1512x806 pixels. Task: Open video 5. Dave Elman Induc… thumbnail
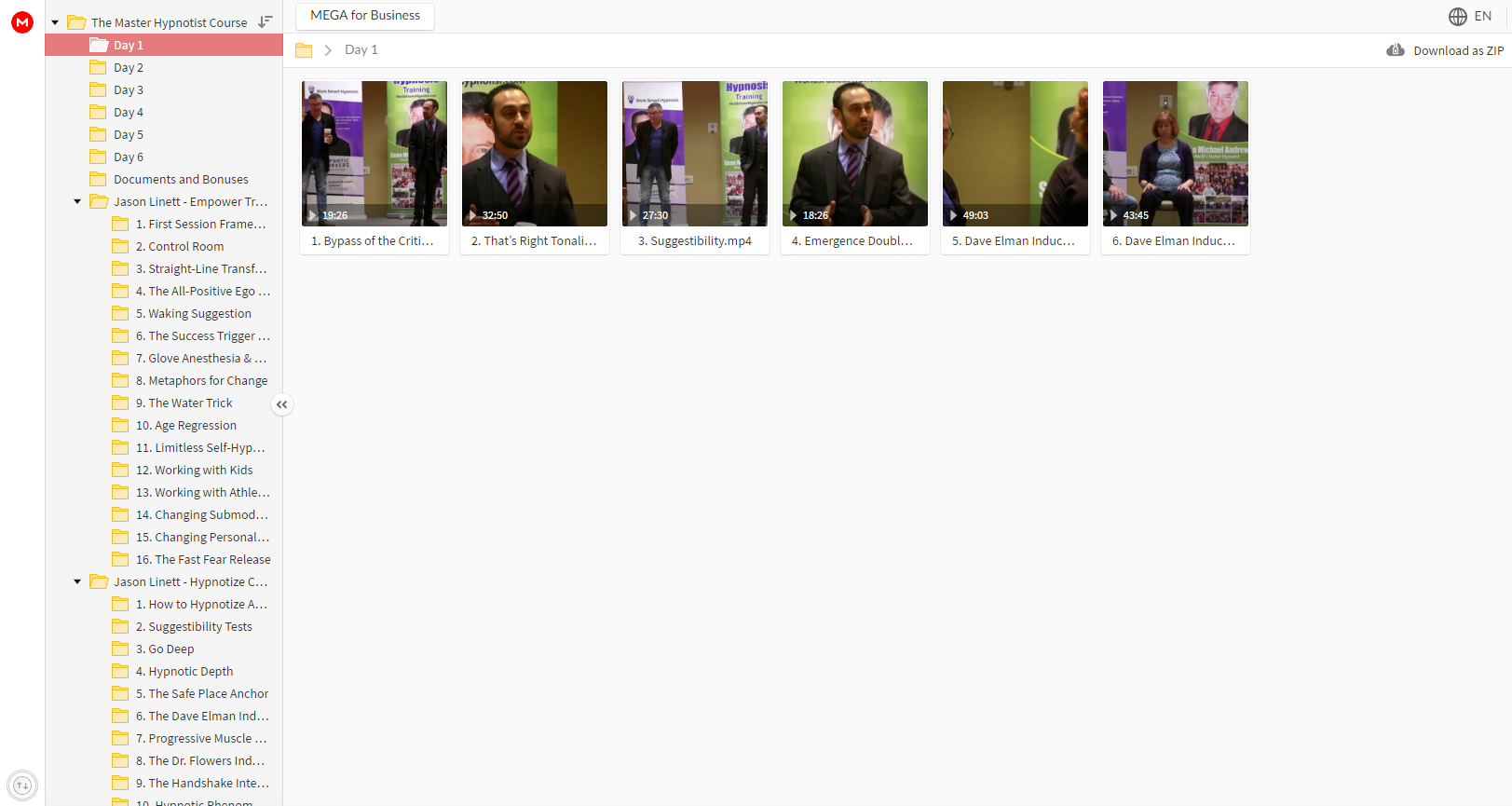tap(1015, 153)
